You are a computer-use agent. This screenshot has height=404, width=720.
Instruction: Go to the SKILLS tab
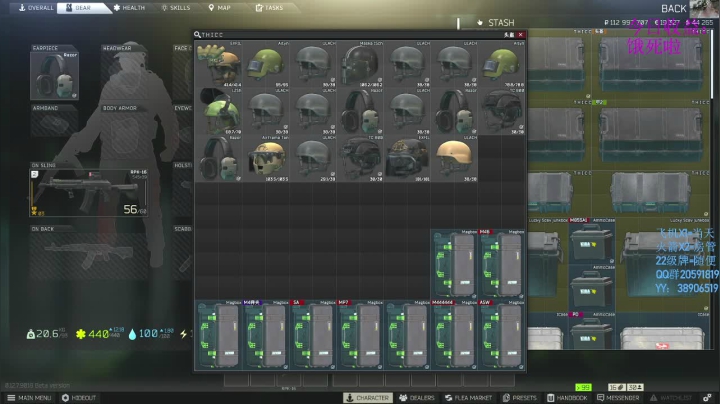(x=176, y=8)
